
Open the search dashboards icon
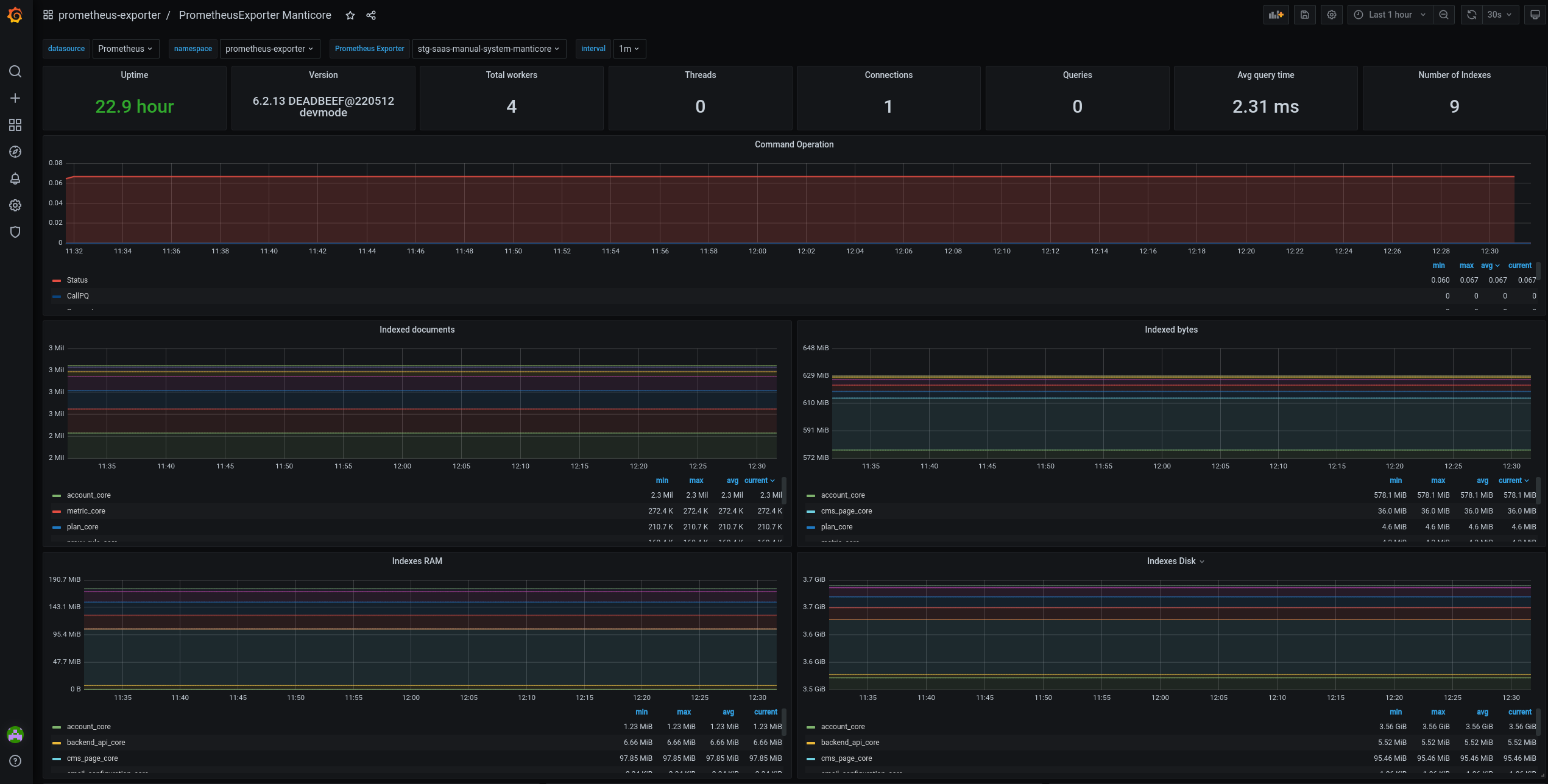coord(15,72)
